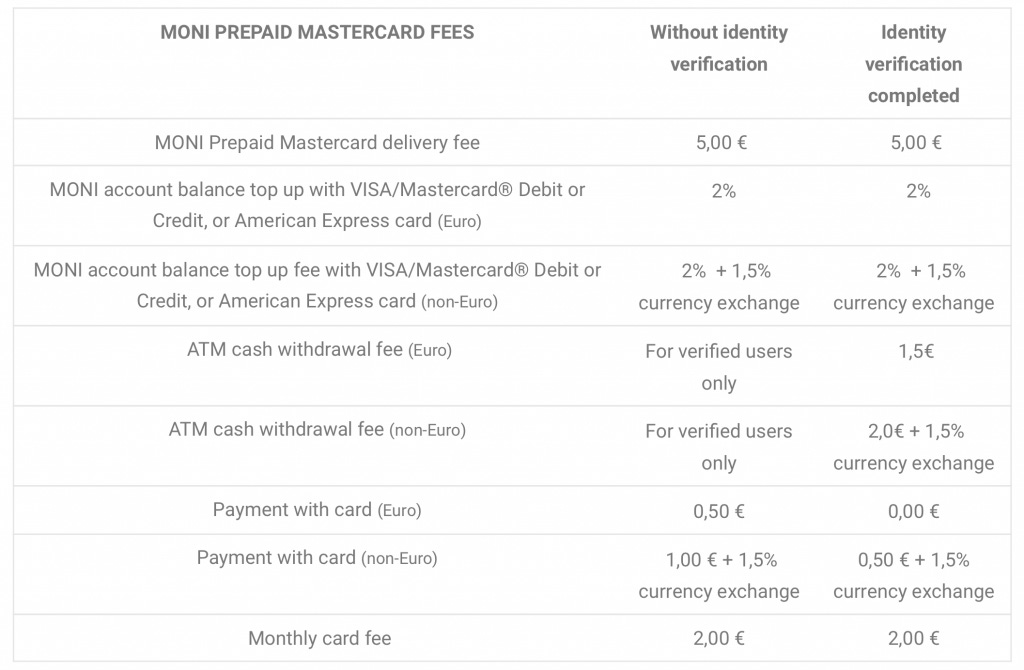Click the MONI PREPAID MASTERCARD FEES header

coord(317,32)
